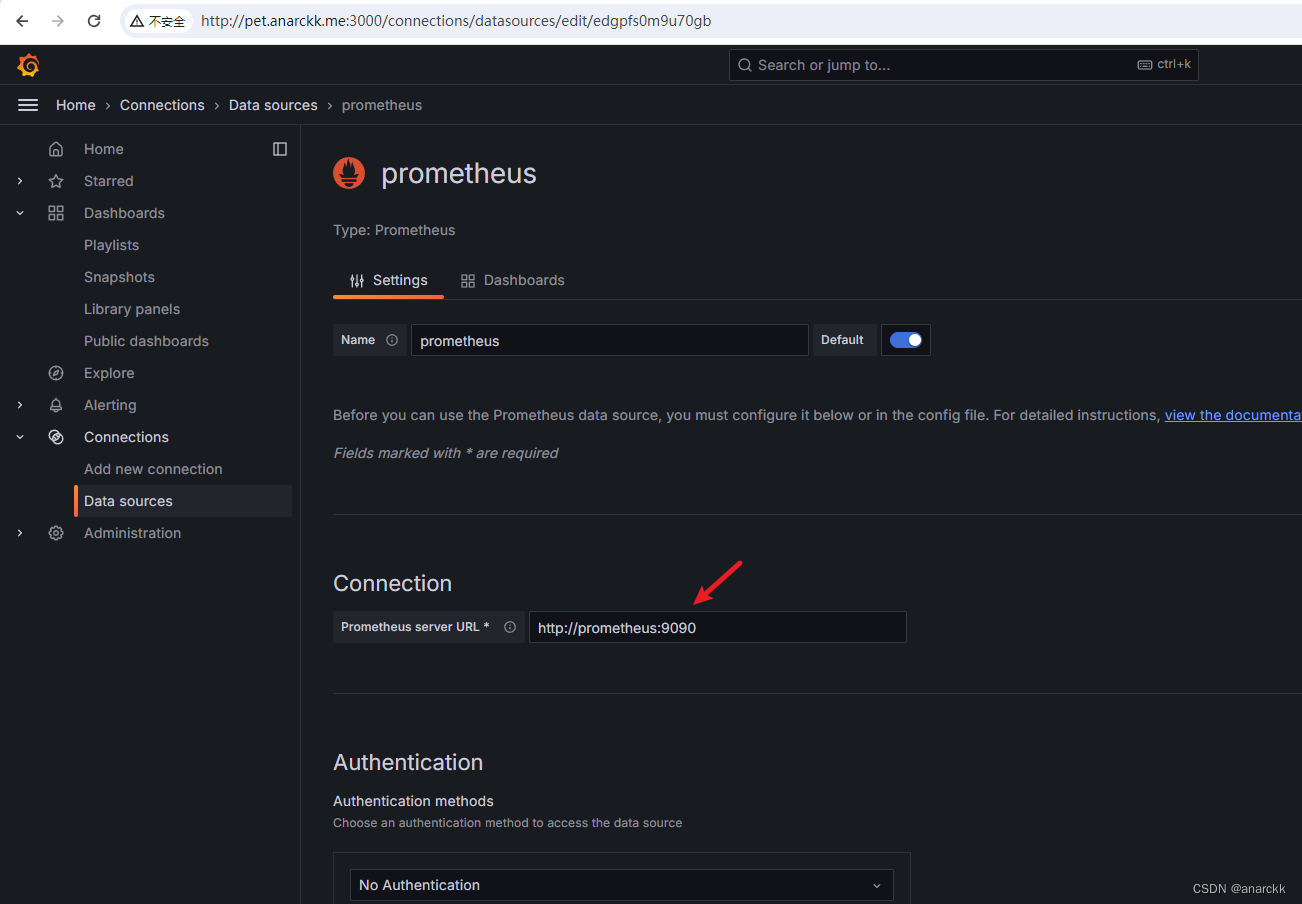The width and height of the screenshot is (1302, 904).
Task: Open Playlists in the sidebar
Action: coord(111,245)
